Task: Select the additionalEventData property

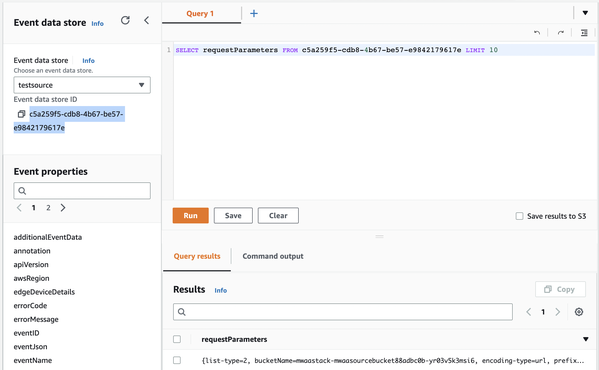Action: point(48,237)
